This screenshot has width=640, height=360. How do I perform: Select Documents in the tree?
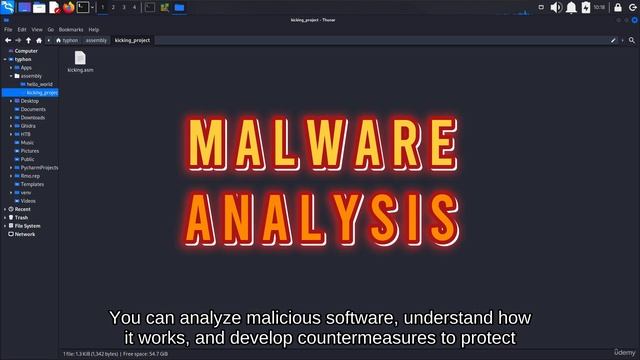pos(33,109)
